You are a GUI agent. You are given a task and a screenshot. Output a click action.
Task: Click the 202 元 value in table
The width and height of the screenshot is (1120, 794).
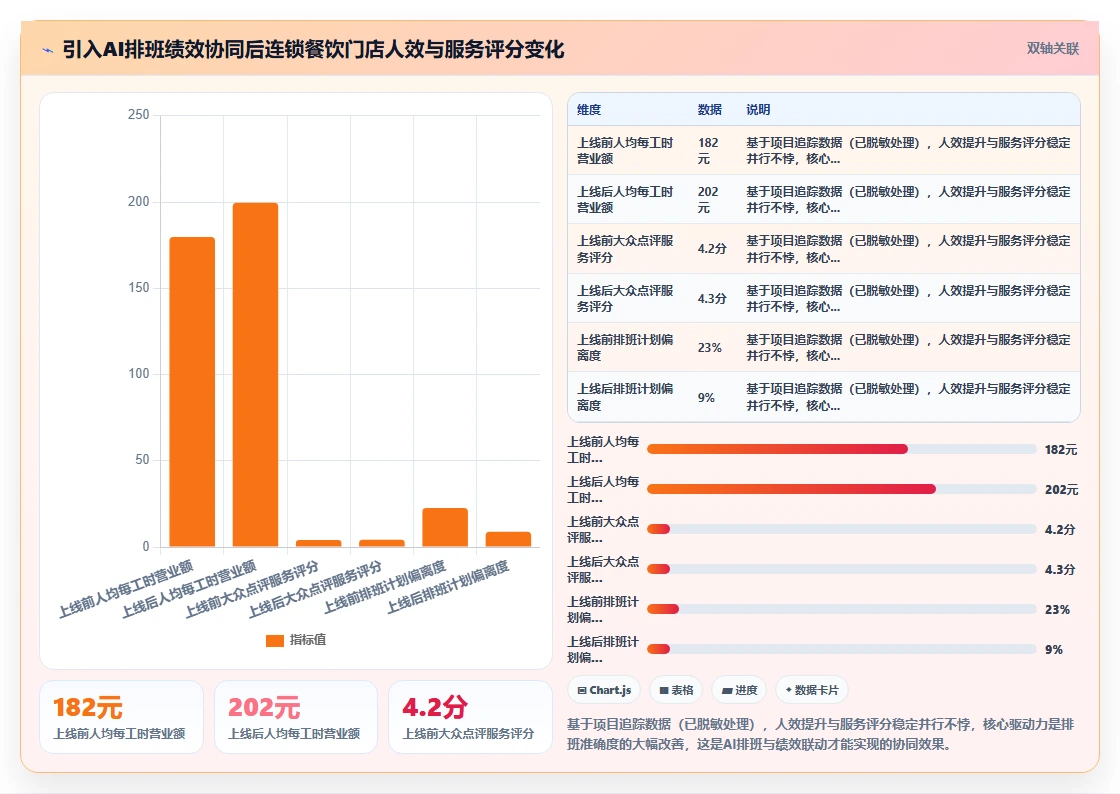coord(709,200)
